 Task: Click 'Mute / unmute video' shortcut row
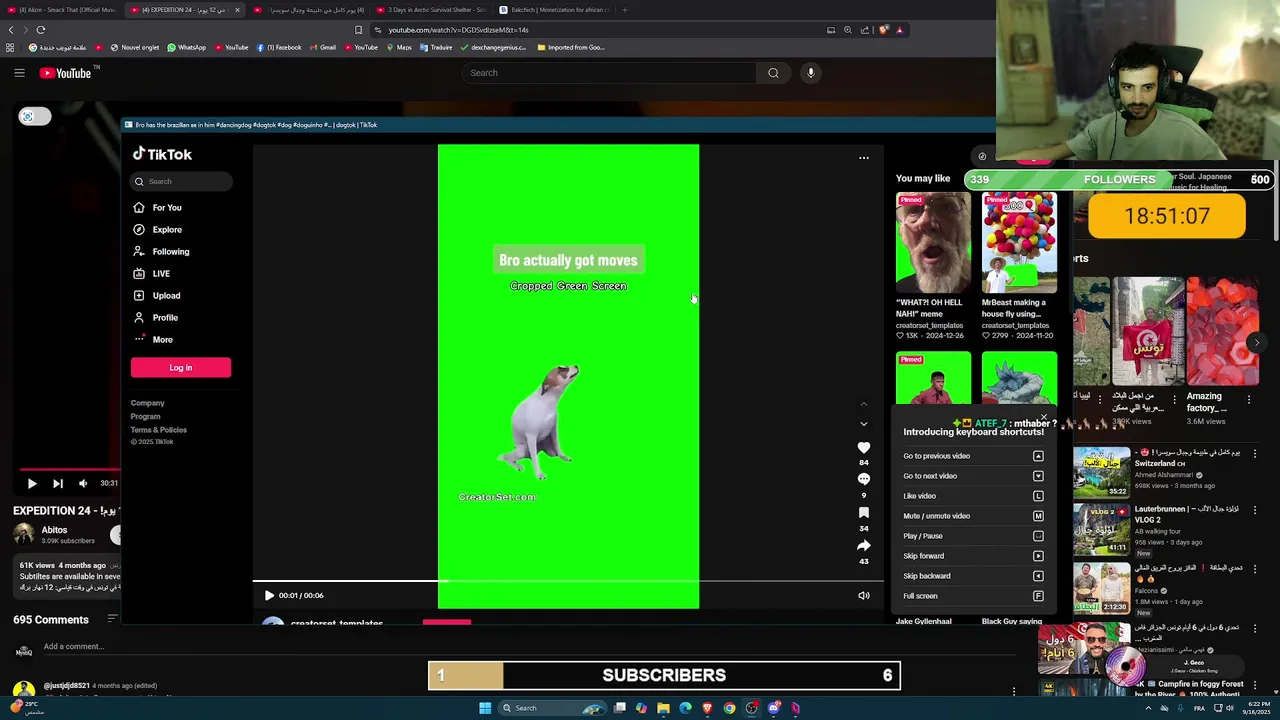tap(973, 516)
